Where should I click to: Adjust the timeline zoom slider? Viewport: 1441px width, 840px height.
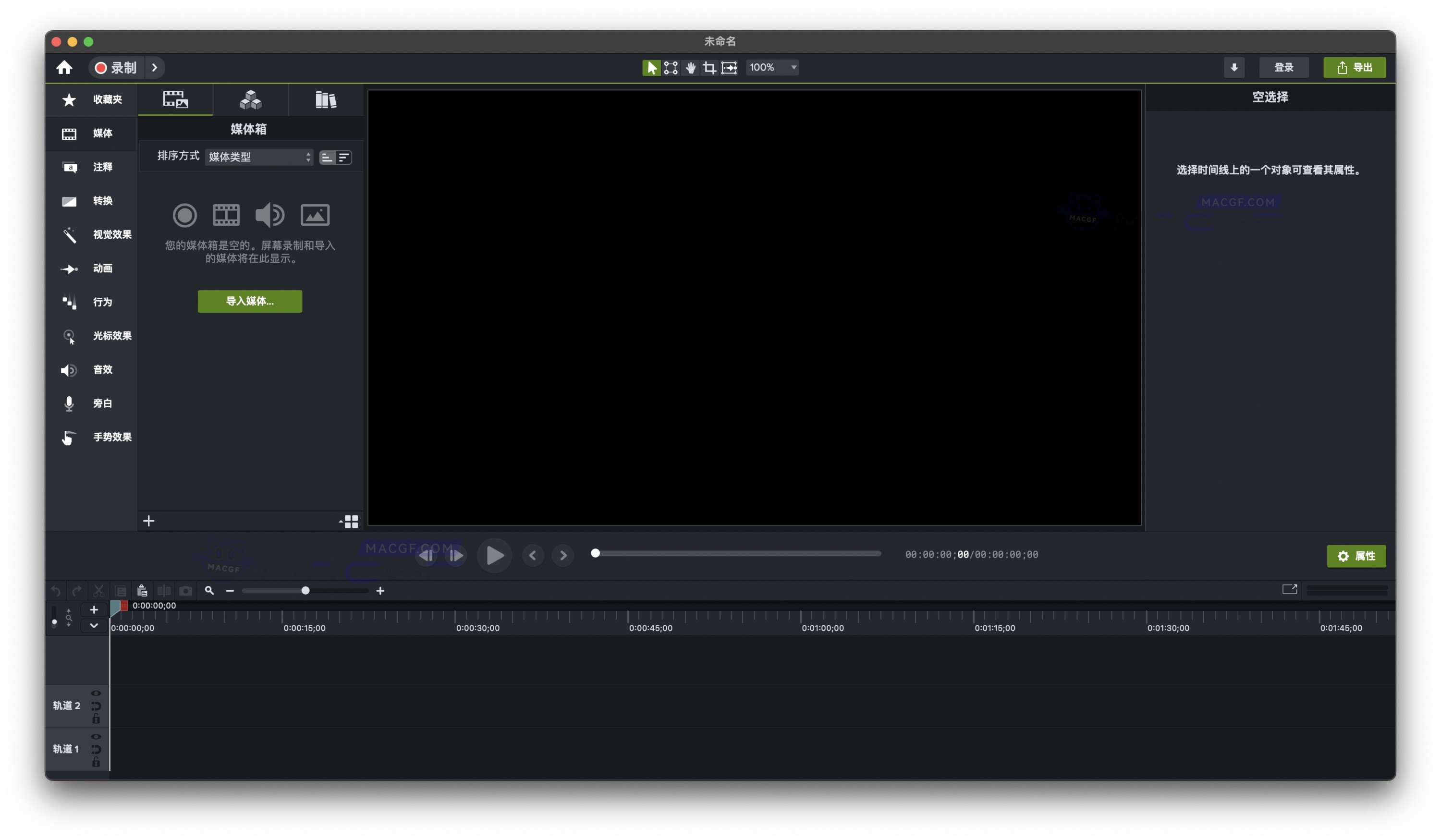(x=306, y=590)
